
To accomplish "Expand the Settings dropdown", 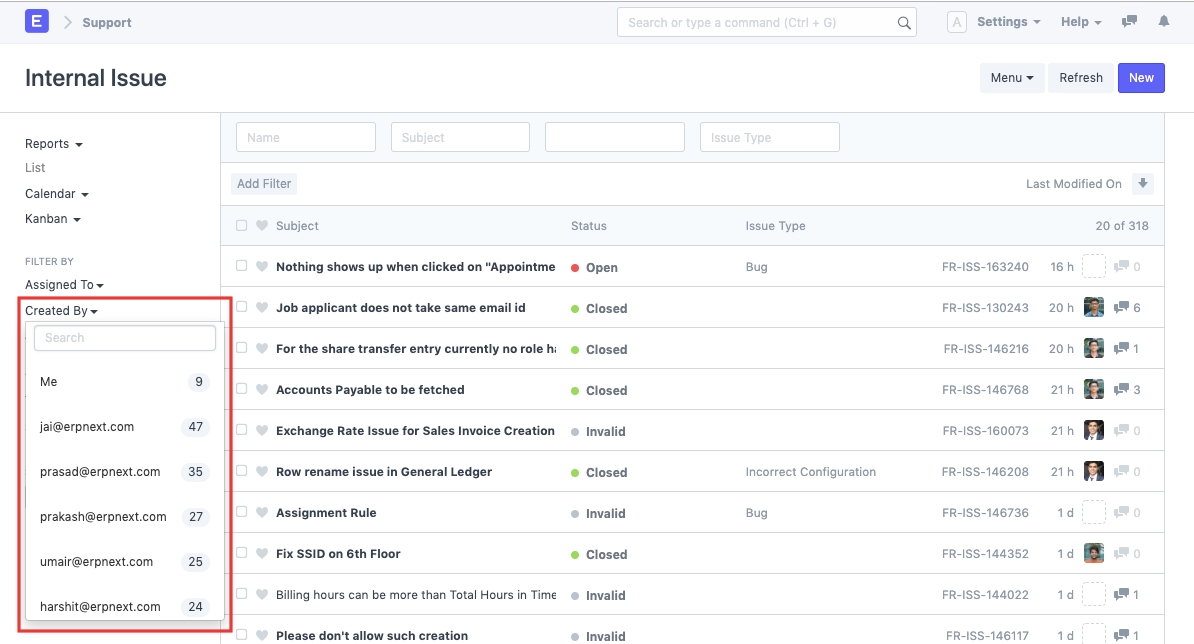I will [x=1008, y=22].
